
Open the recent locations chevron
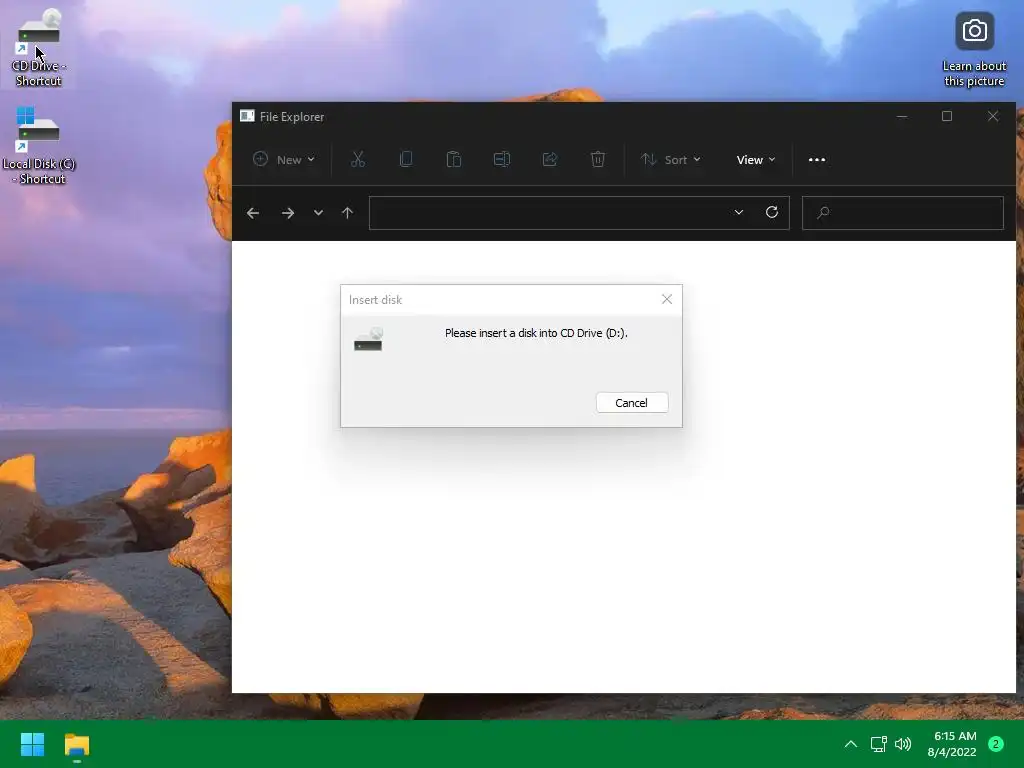point(318,213)
